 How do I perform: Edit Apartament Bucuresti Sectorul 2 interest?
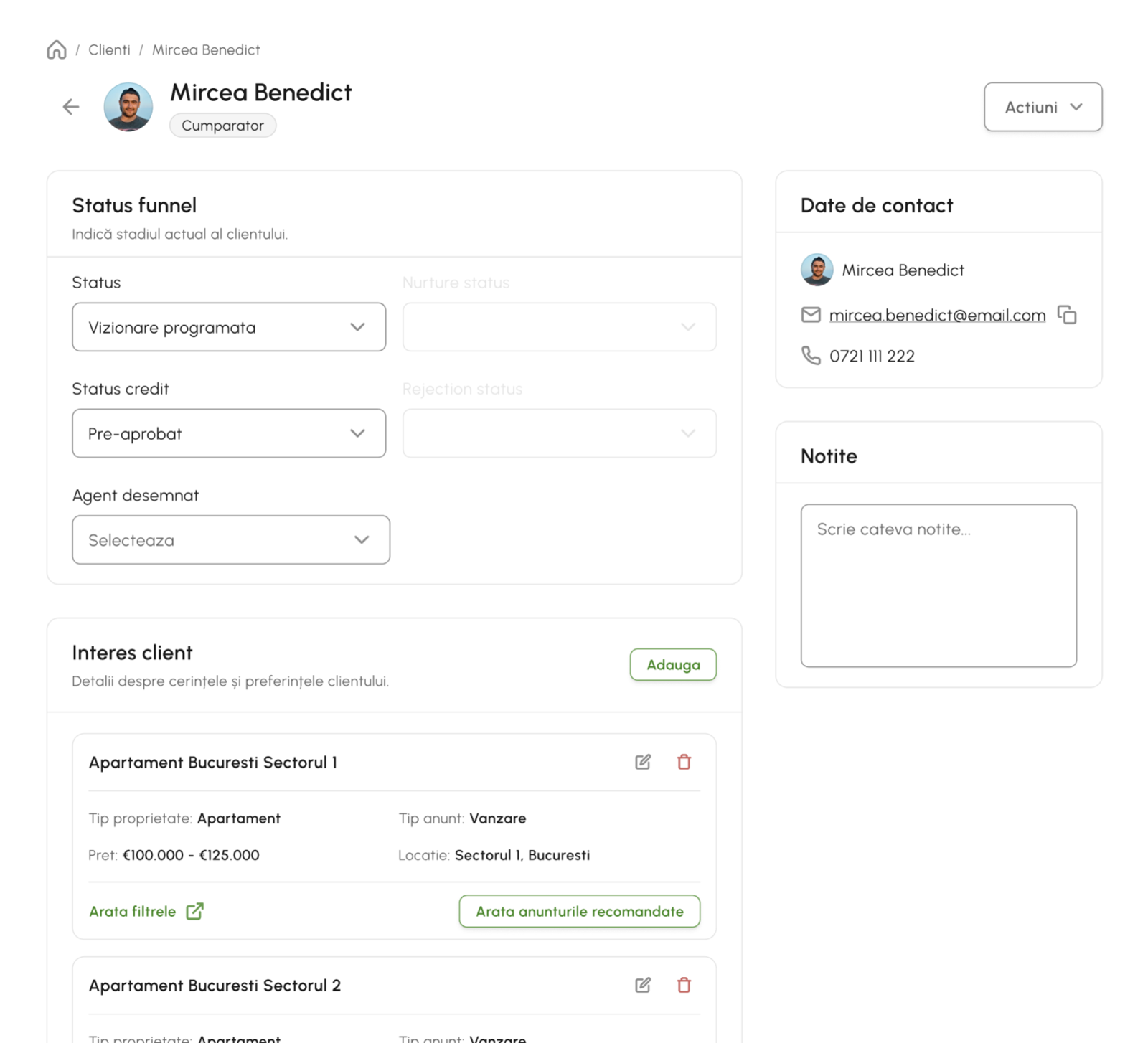point(643,985)
